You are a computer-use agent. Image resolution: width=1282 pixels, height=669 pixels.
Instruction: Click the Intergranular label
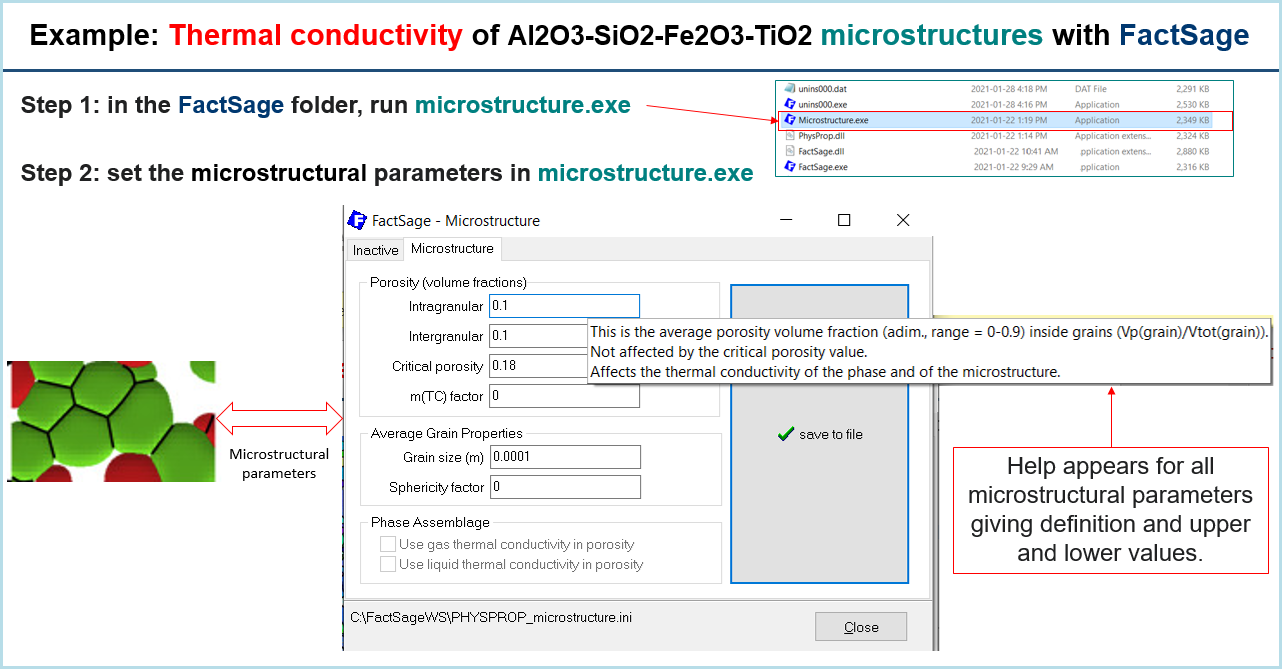click(x=446, y=336)
